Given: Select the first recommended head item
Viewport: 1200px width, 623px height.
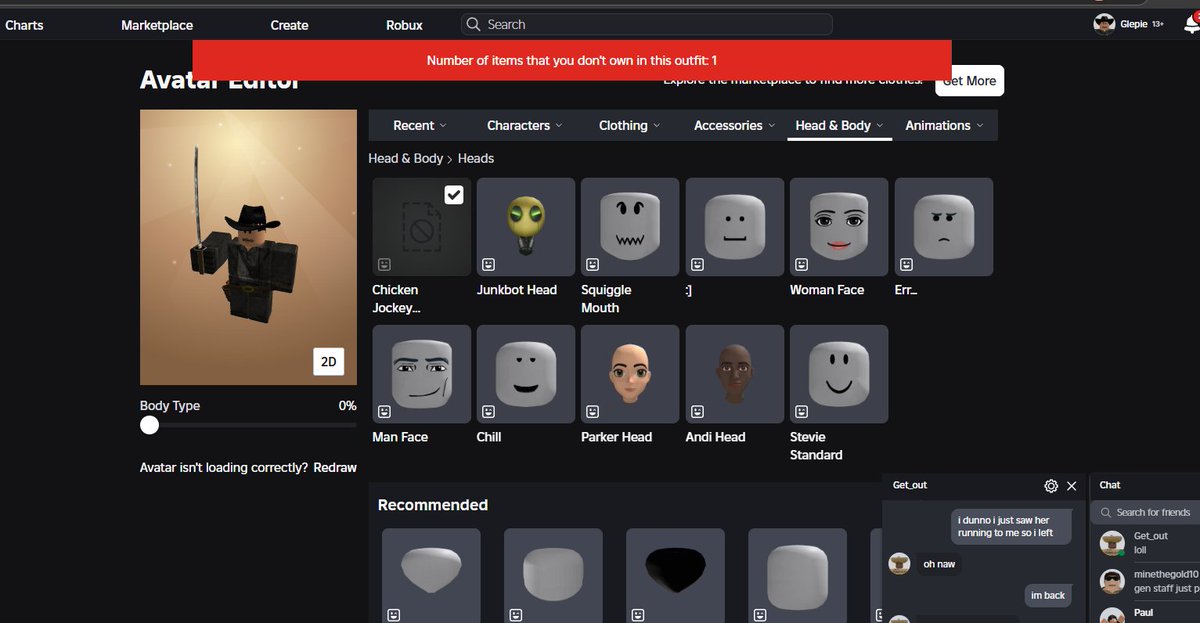Looking at the screenshot, I should pos(431,575).
